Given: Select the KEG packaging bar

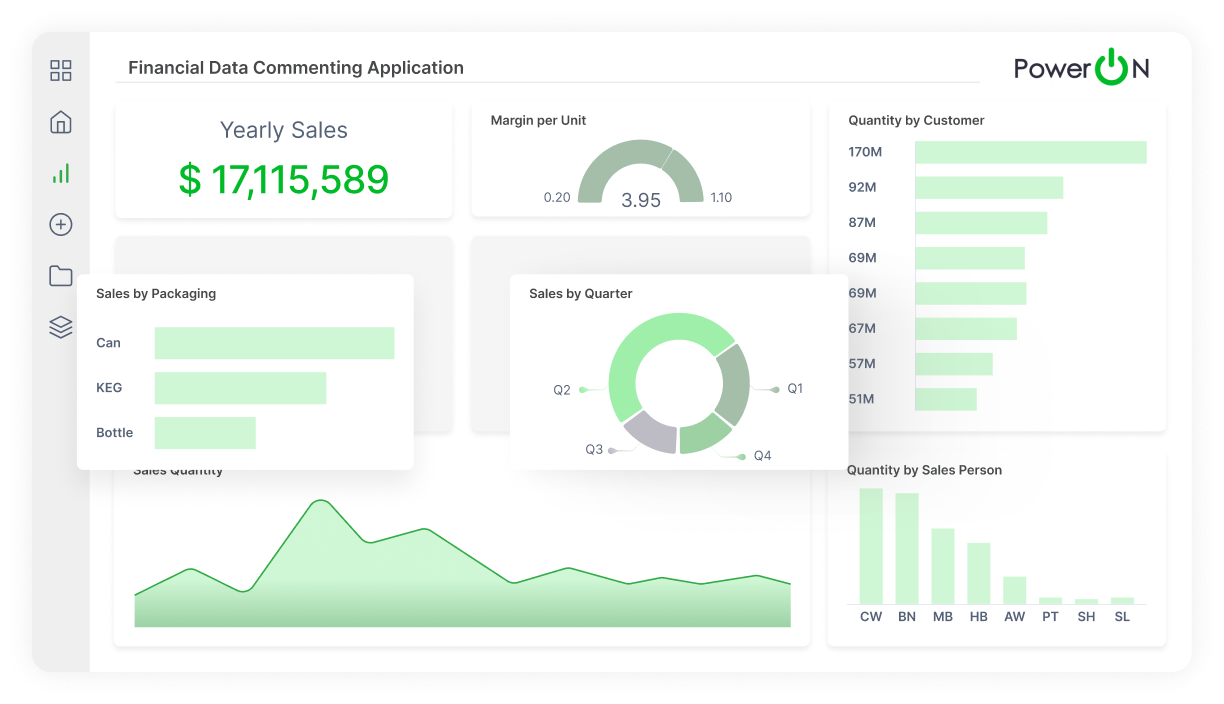Looking at the screenshot, I should pyautogui.click(x=240, y=388).
